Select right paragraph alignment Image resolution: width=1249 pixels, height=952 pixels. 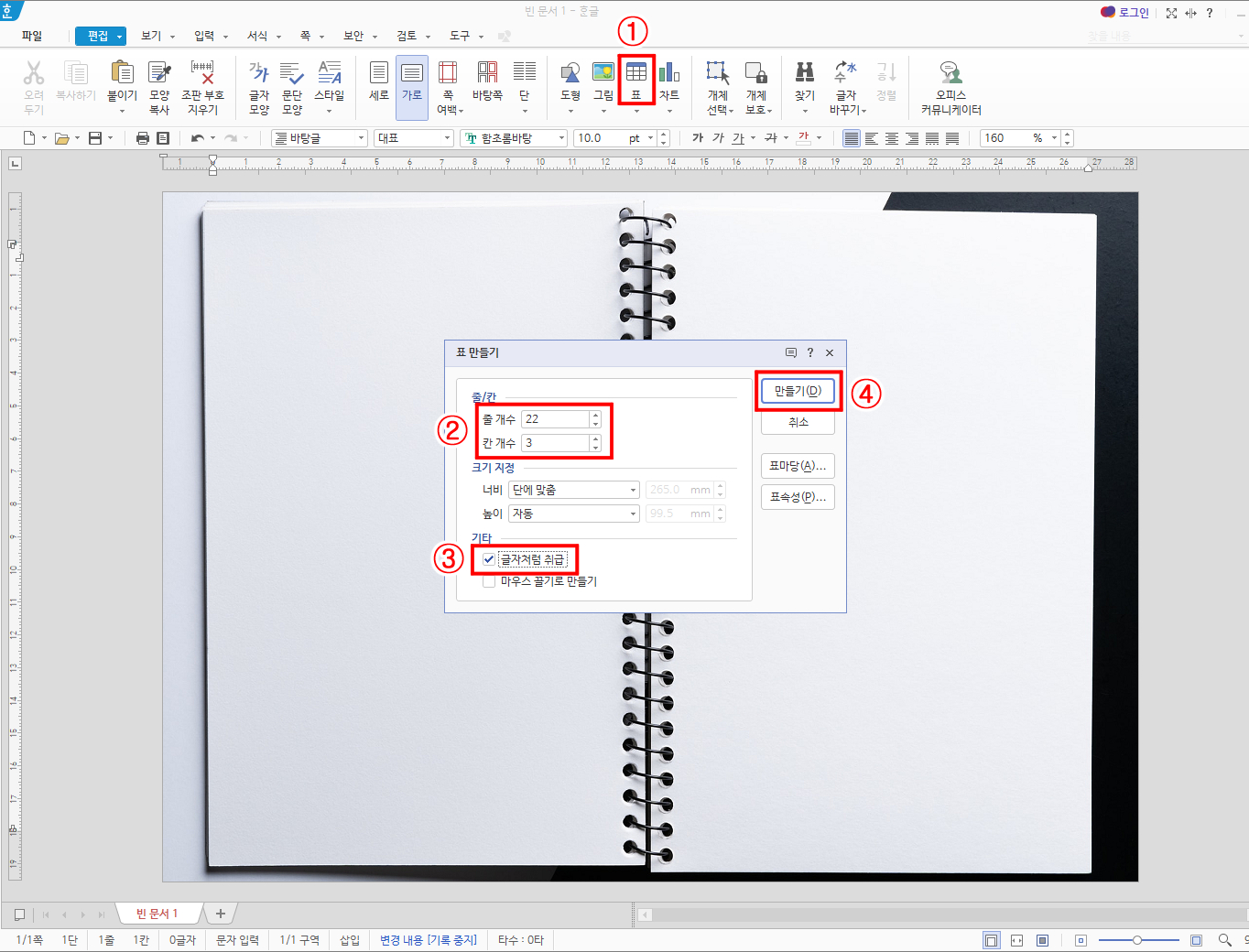(x=912, y=138)
